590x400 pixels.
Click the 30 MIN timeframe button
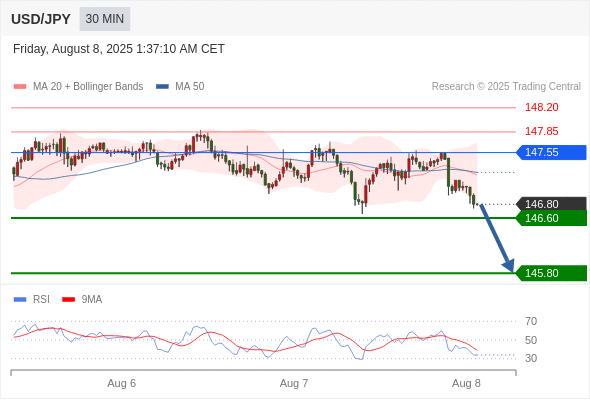pos(105,19)
